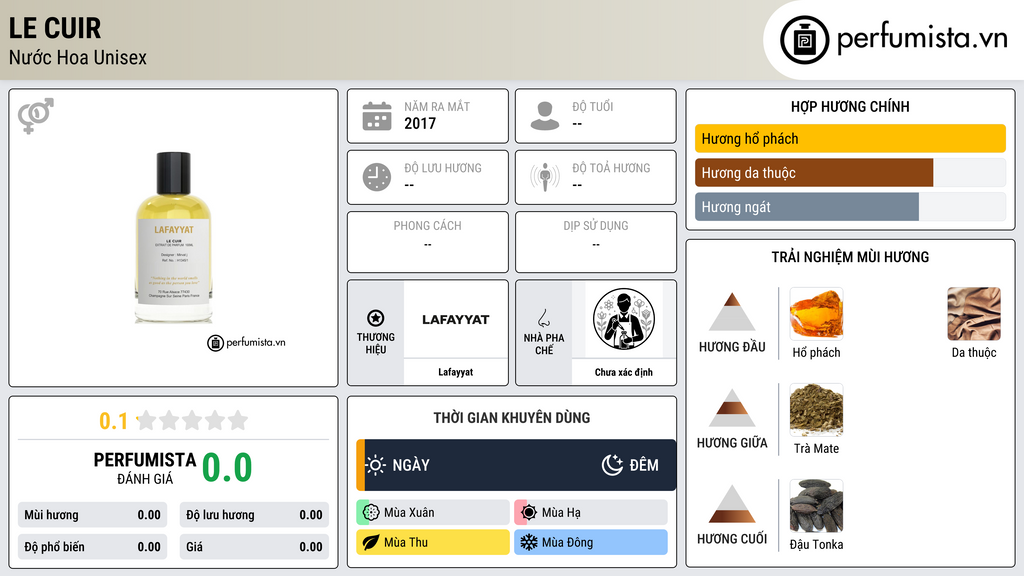Click the 0.1 user rating number
The image size is (1024, 576).
[114, 421]
